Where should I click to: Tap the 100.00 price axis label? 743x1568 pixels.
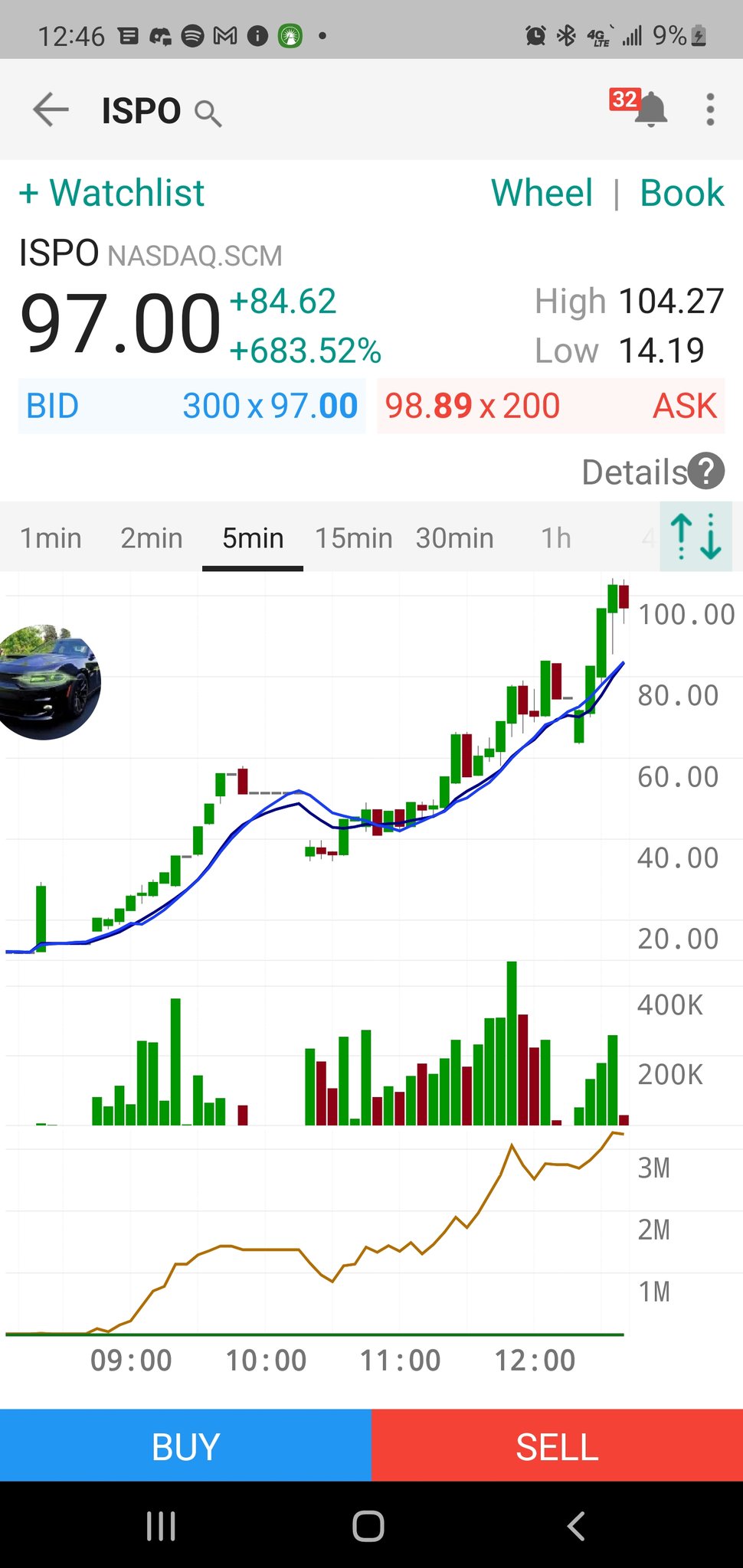point(686,614)
